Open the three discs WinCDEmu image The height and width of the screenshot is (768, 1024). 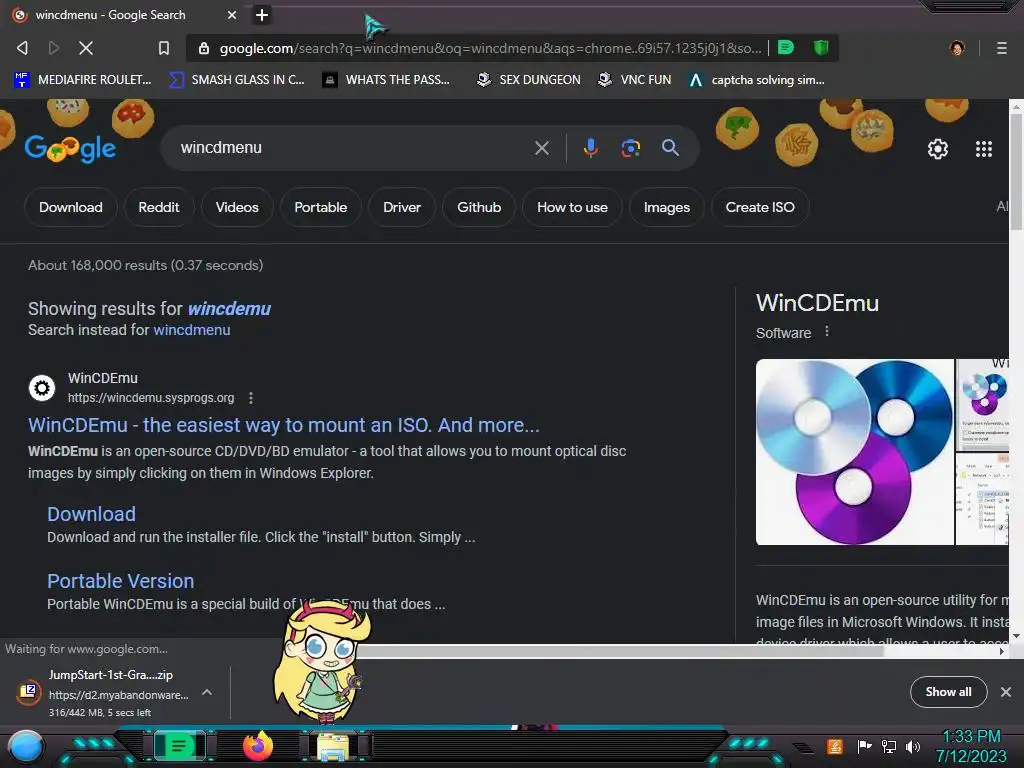pos(855,452)
